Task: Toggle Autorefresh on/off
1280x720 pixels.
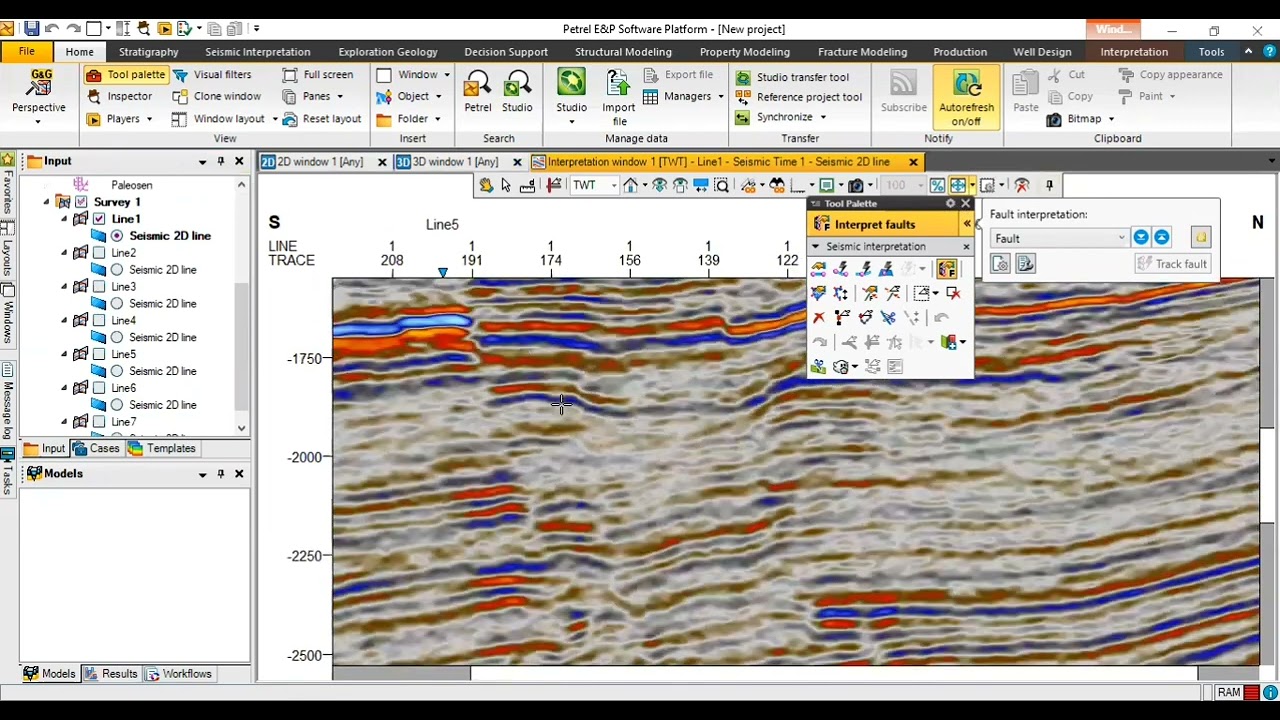Action: point(966,98)
